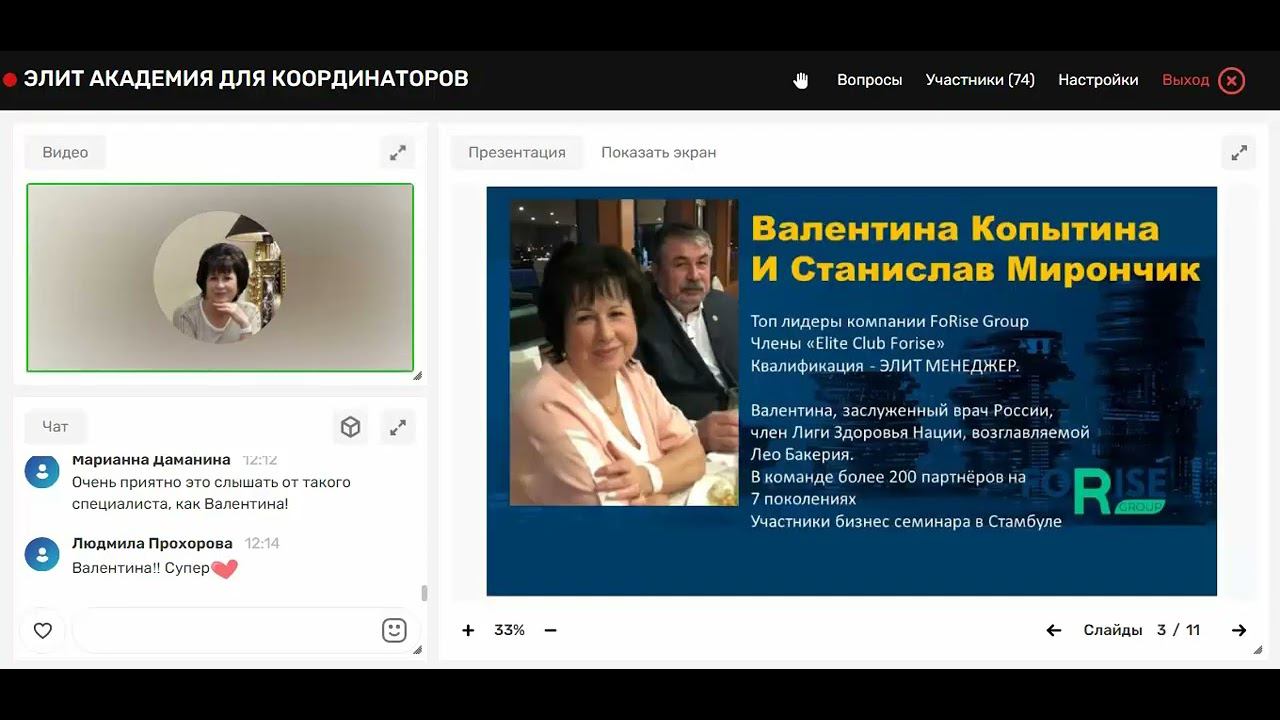Viewport: 1280px width, 720px height.
Task: Click the name Людмила Прохорова in chat
Action: coord(152,543)
